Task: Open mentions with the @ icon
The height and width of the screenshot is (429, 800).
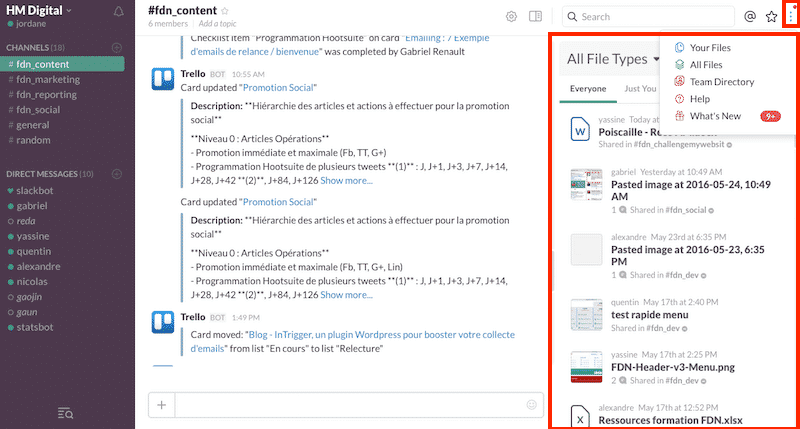Action: (x=750, y=17)
